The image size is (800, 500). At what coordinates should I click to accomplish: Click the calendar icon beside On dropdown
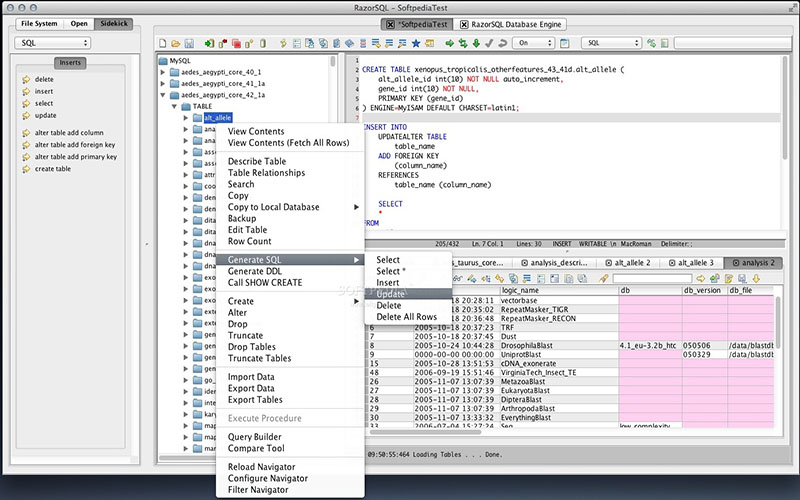565,43
